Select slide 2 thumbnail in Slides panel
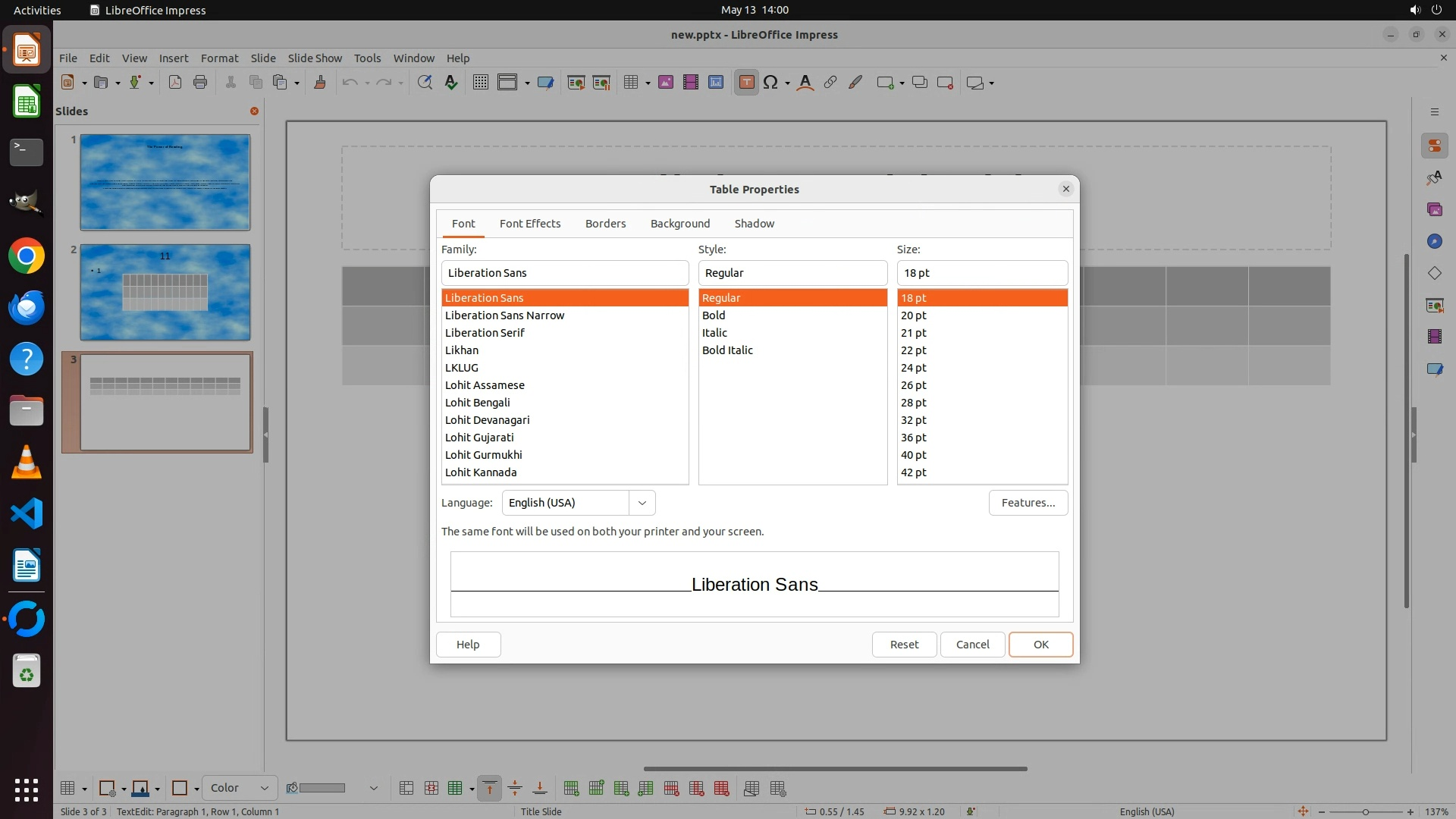The image size is (1456, 819). tap(165, 293)
